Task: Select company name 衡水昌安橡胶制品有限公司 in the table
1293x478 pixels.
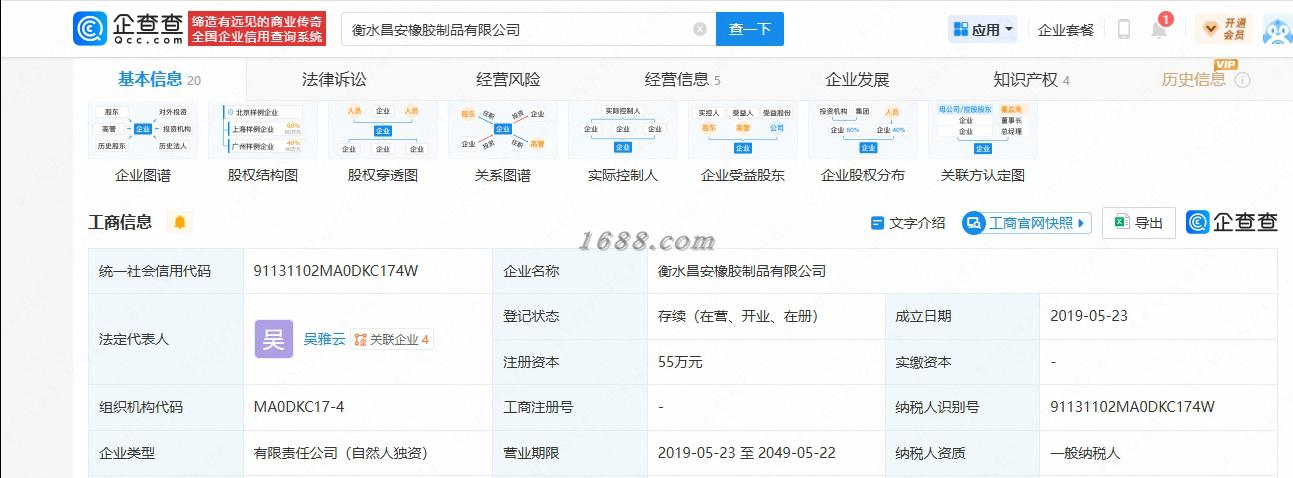Action: point(742,271)
